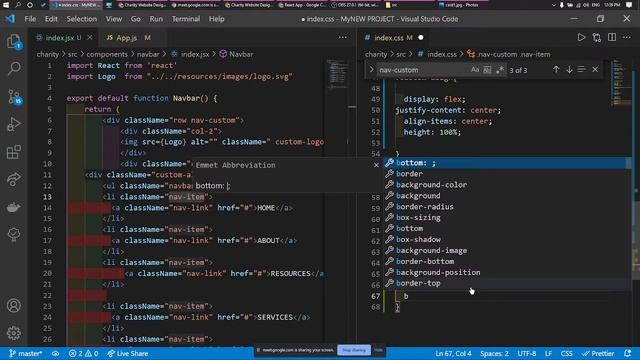This screenshot has height=360, width=640.
Task: Open the Manage settings gear
Action: pyautogui.click(x=14, y=333)
